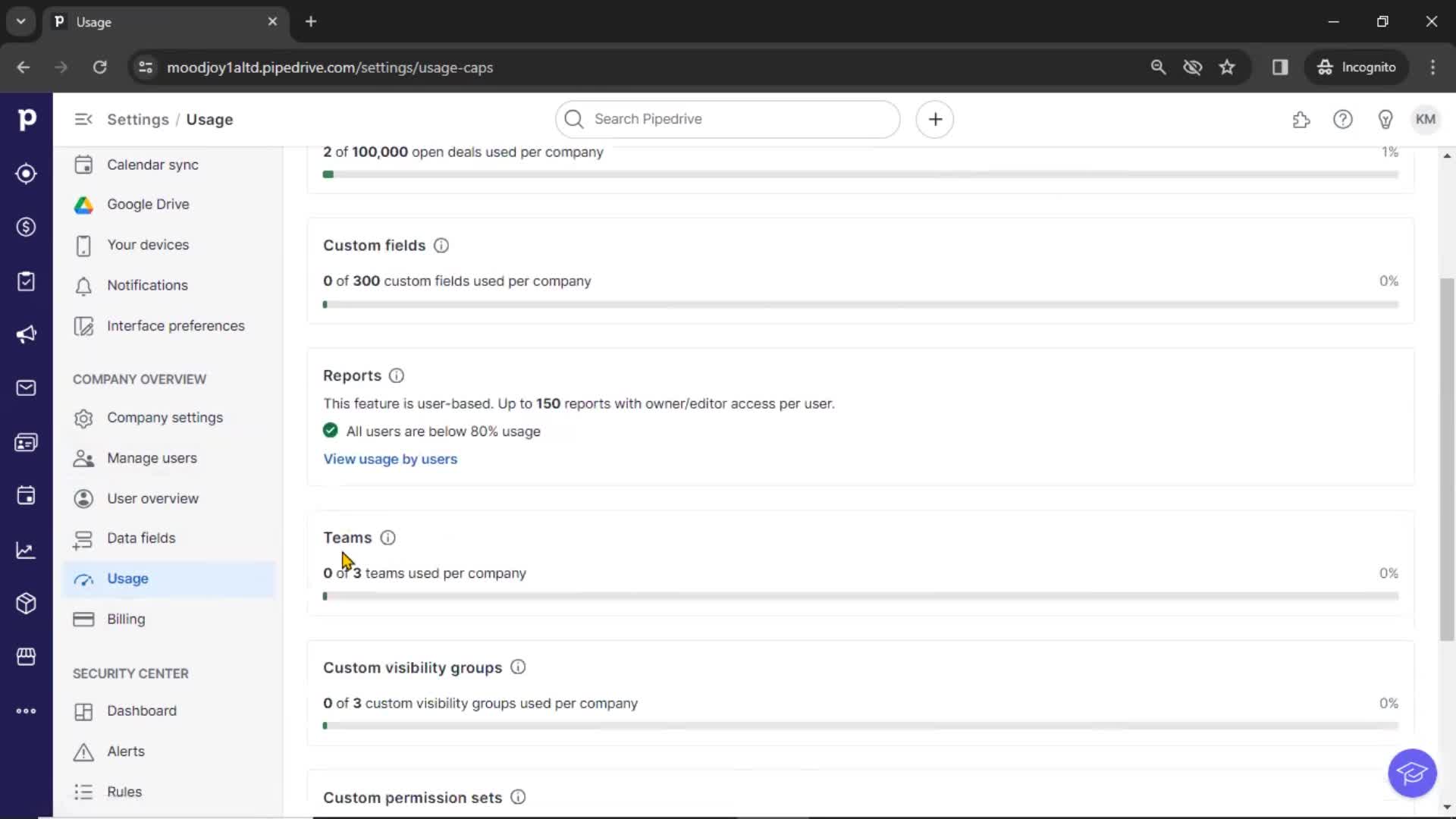Expand the Custom permission sets section
Image resolution: width=1456 pixels, height=819 pixels.
(x=413, y=797)
